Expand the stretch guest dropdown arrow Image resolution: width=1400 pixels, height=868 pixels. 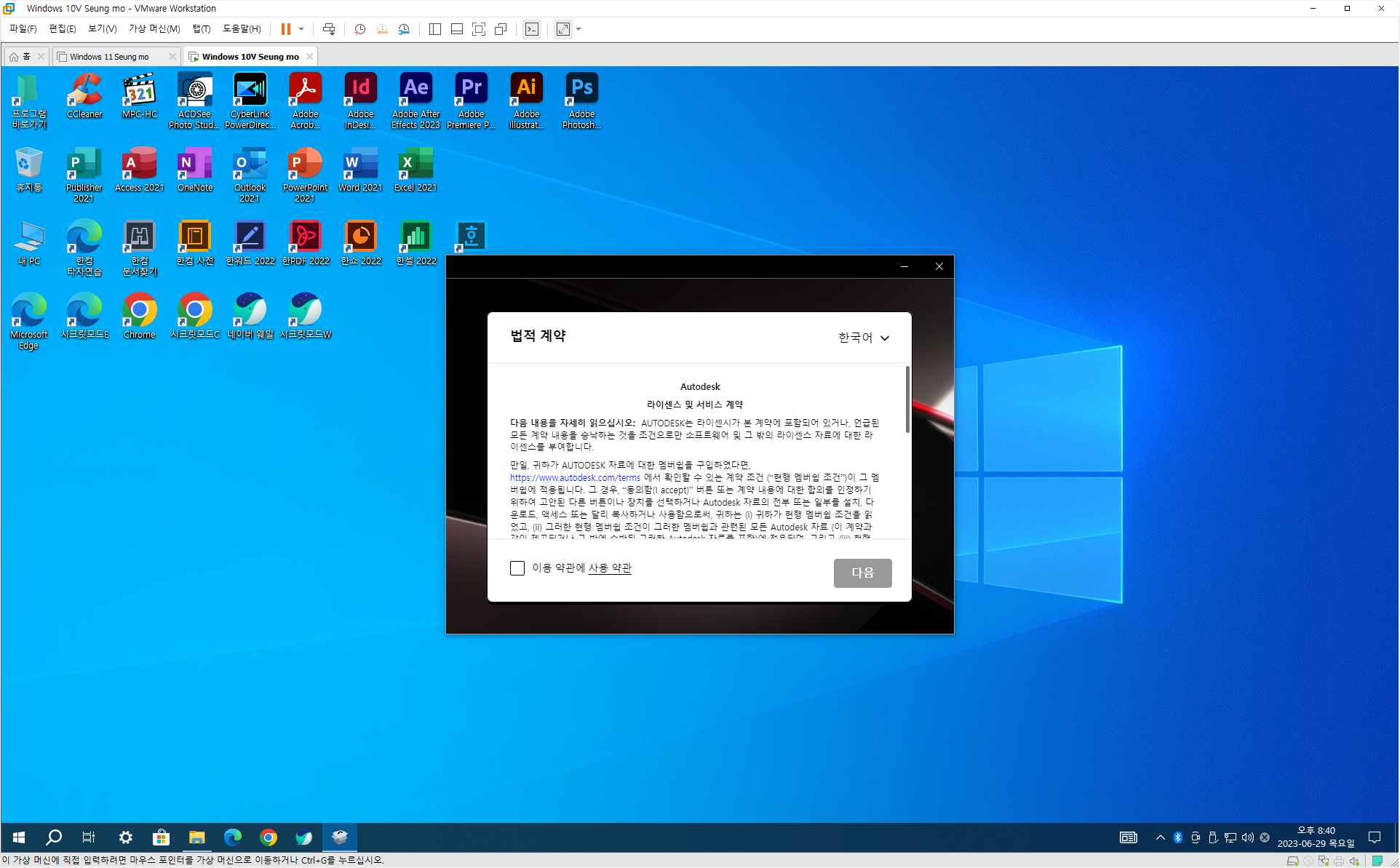tap(578, 29)
